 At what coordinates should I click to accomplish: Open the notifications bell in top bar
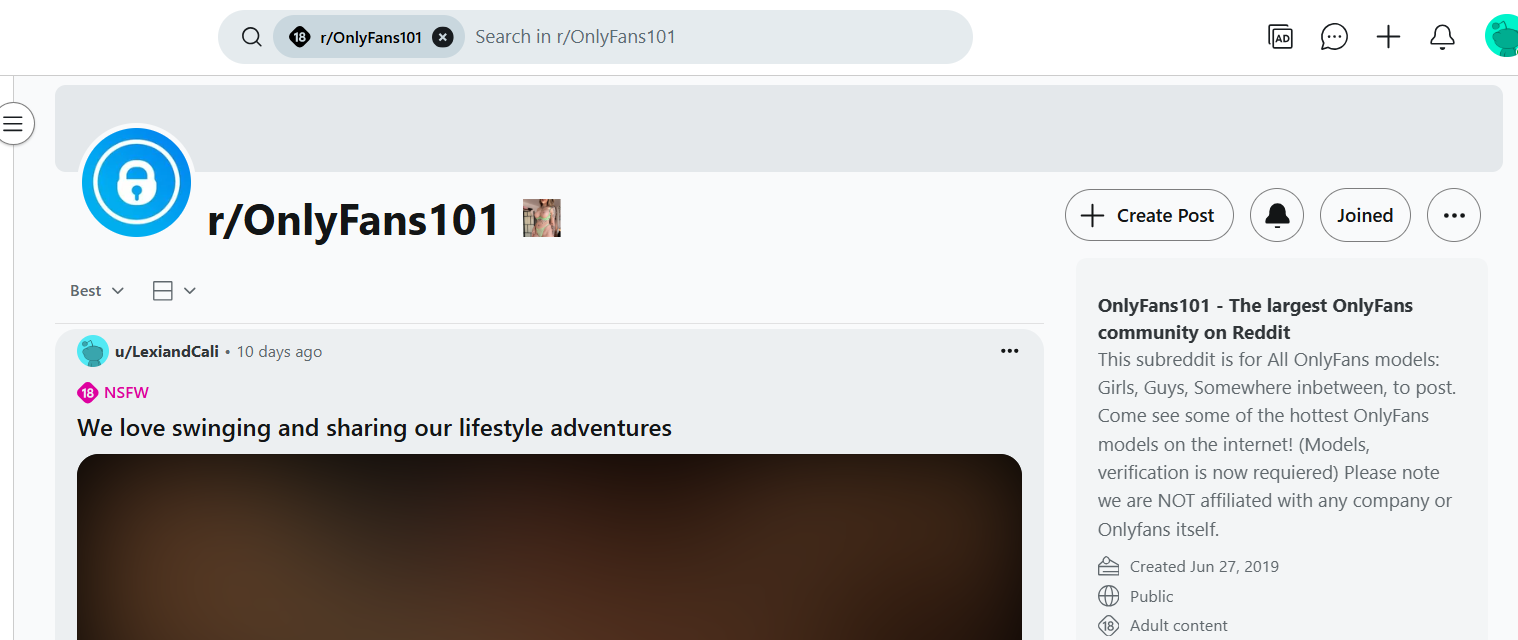click(1442, 37)
